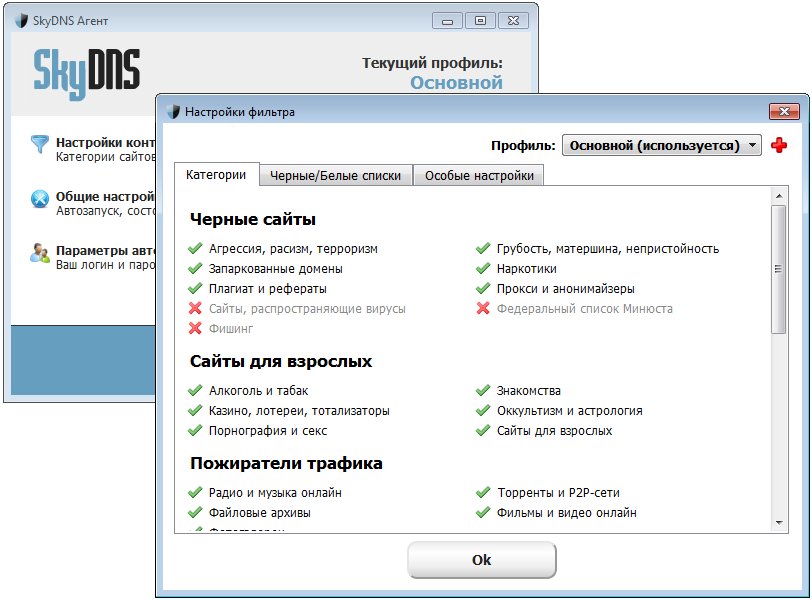The image size is (812, 600).
Task: Click the scrollbar down arrow in categories list
Action: 779,523
